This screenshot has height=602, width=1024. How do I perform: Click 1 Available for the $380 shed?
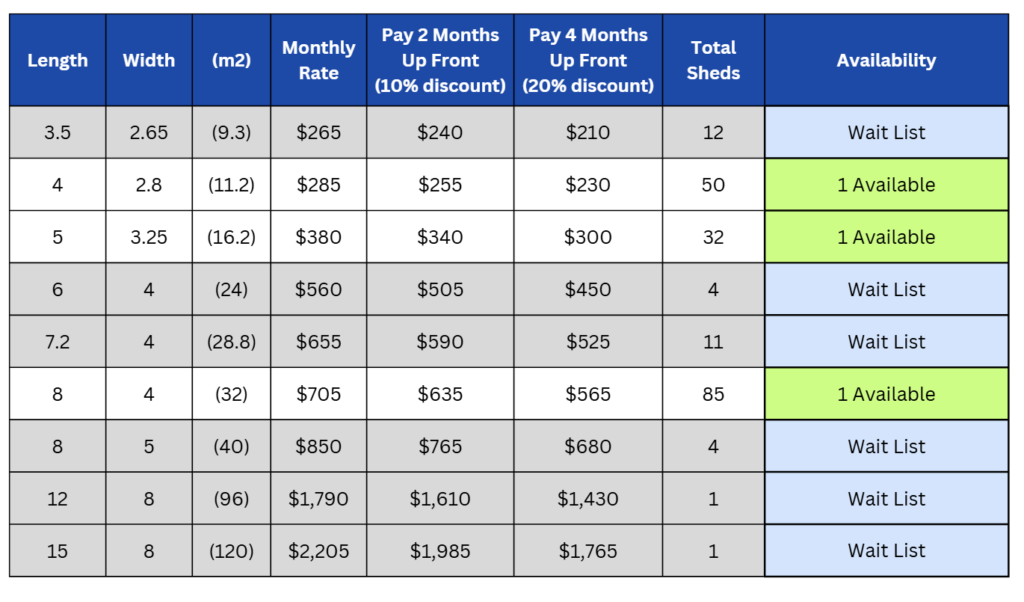[x=886, y=237]
